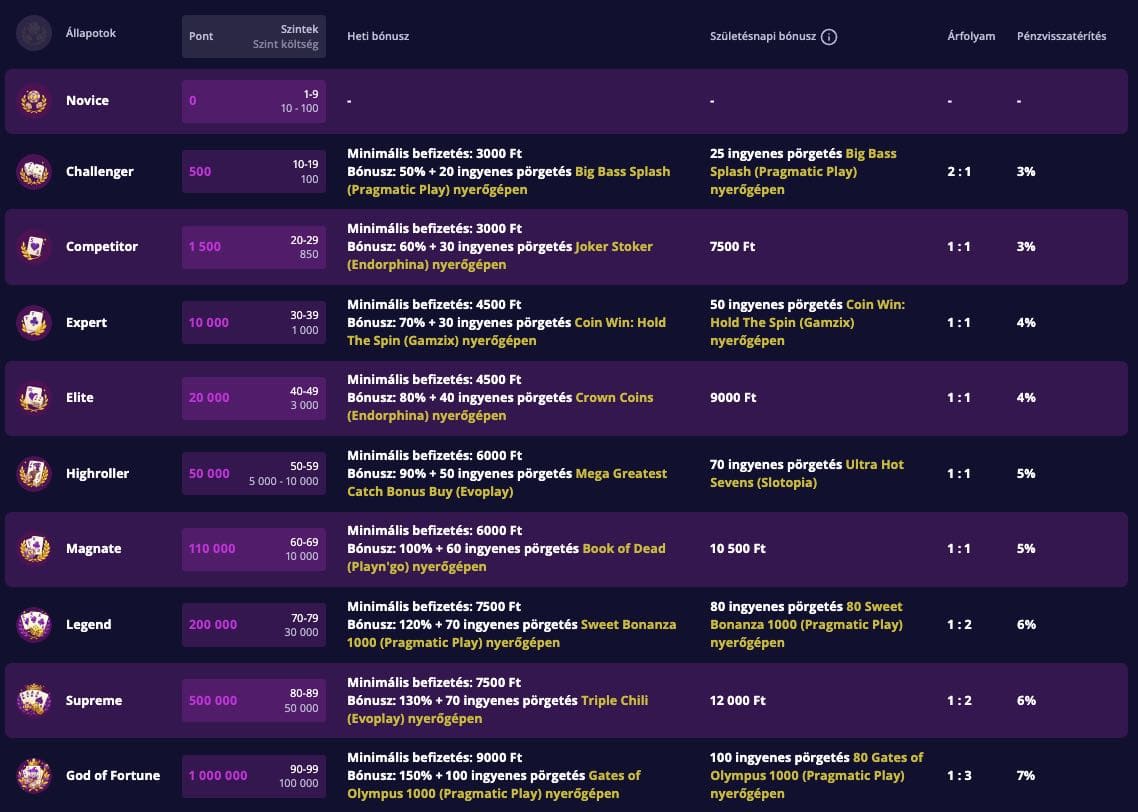The width and height of the screenshot is (1138, 812).
Task: Click the Expert rank badge icon
Action: (34, 323)
